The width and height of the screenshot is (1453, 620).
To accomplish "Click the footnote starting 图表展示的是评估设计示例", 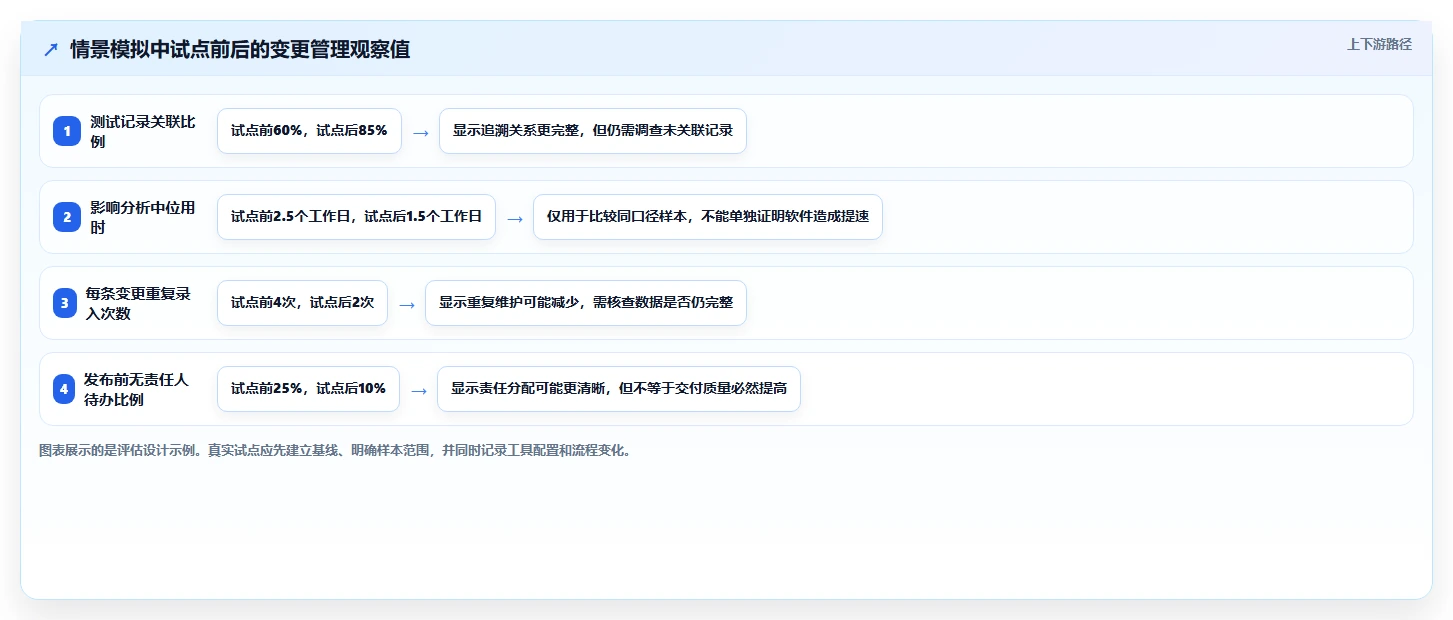I will pos(335,451).
